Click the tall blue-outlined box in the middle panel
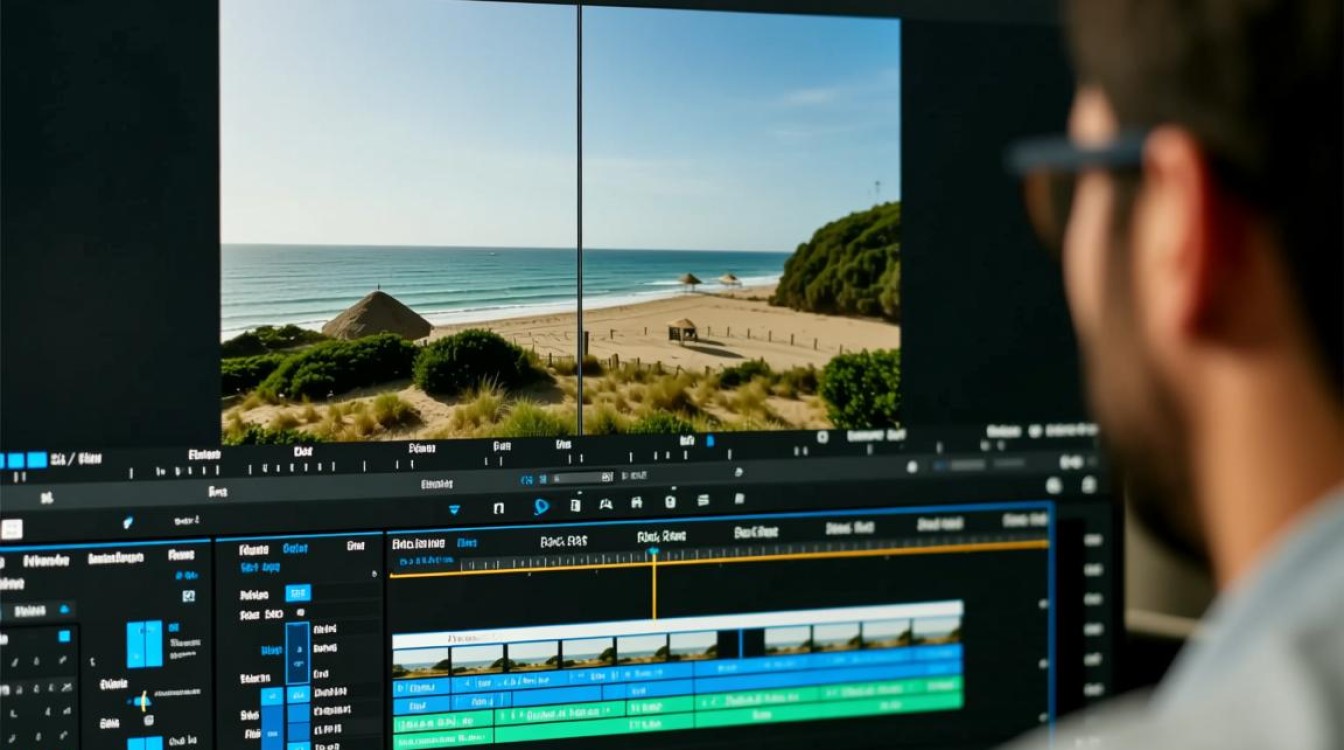The width and height of the screenshot is (1344, 750). click(297, 652)
